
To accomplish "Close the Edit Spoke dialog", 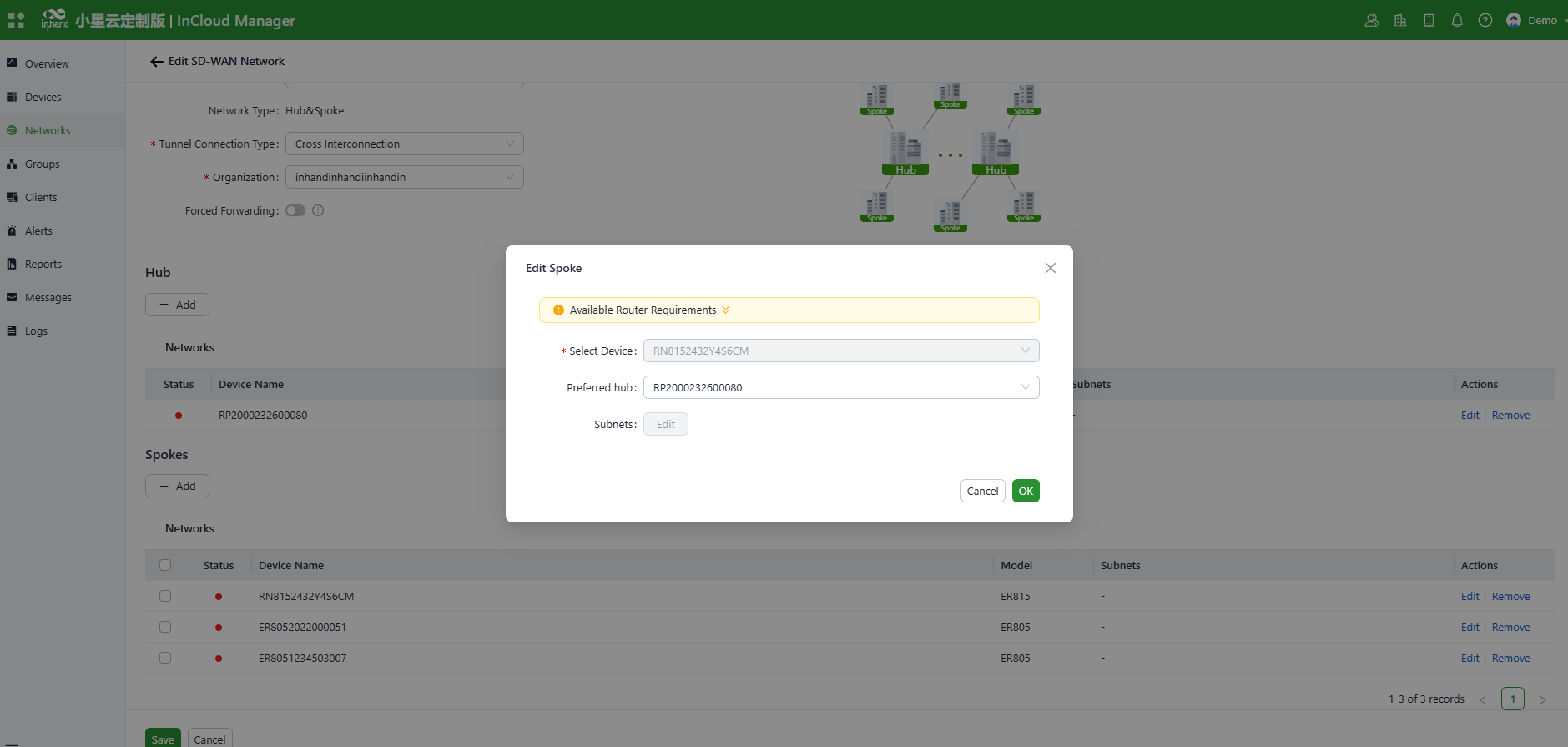I will [x=1051, y=268].
